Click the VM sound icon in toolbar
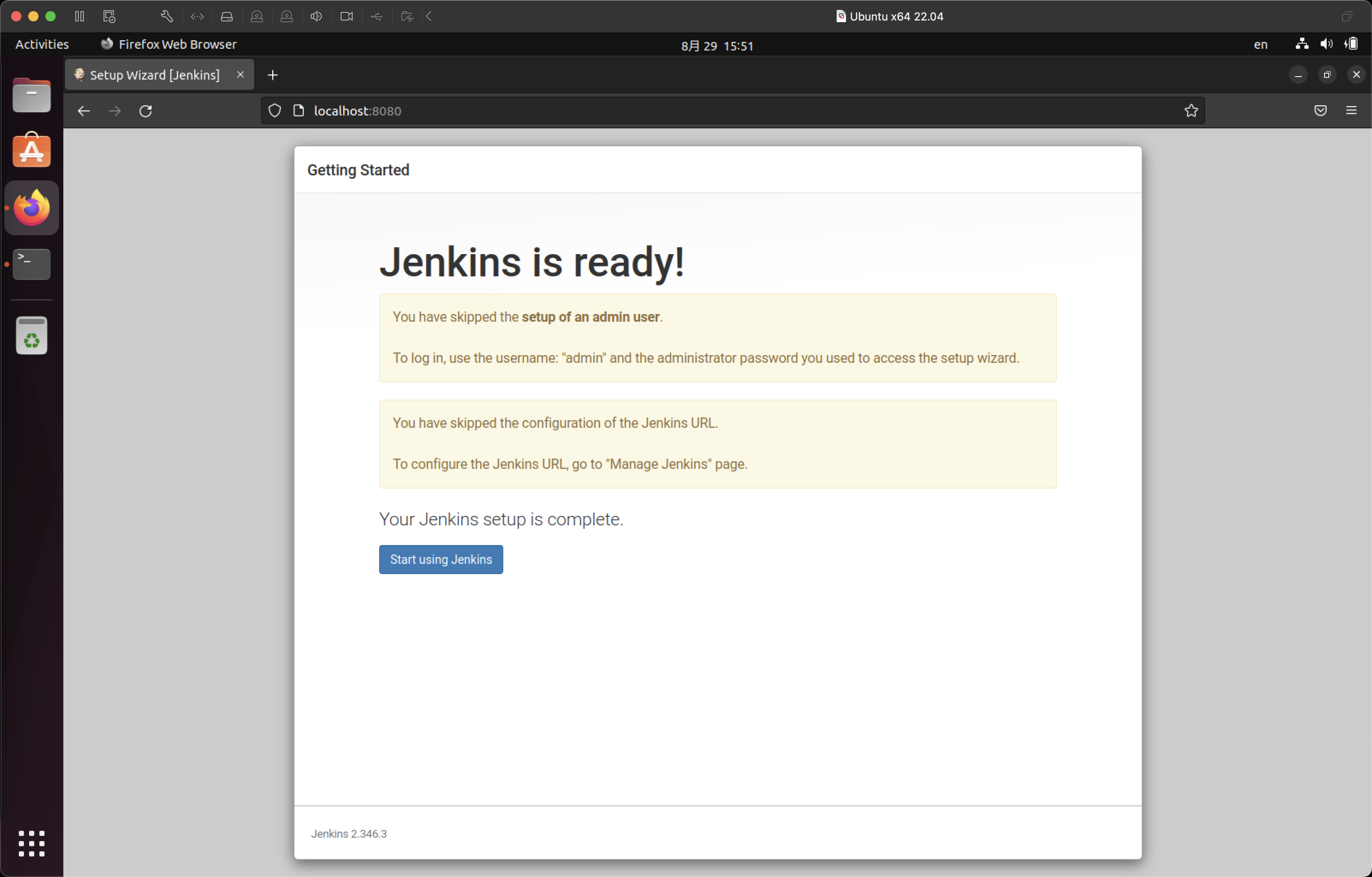The height and width of the screenshot is (877, 1372). 316,17
